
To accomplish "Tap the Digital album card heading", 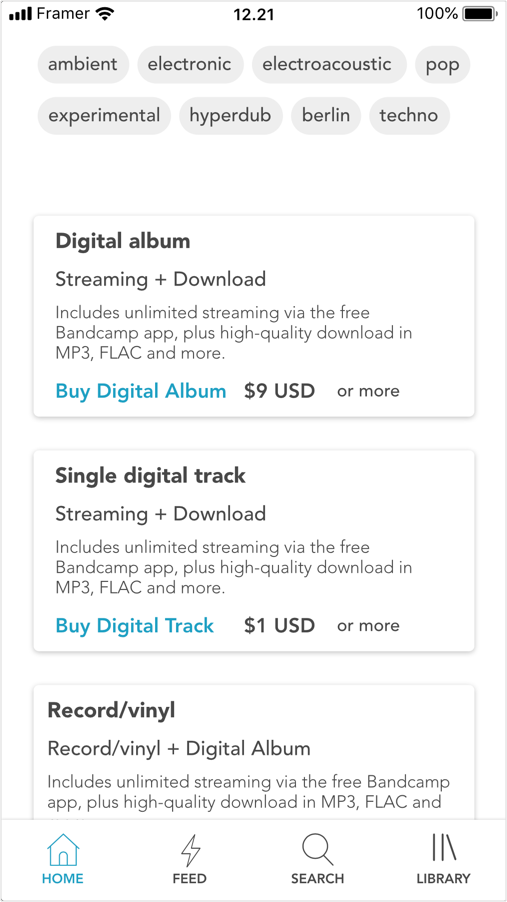I will point(123,241).
